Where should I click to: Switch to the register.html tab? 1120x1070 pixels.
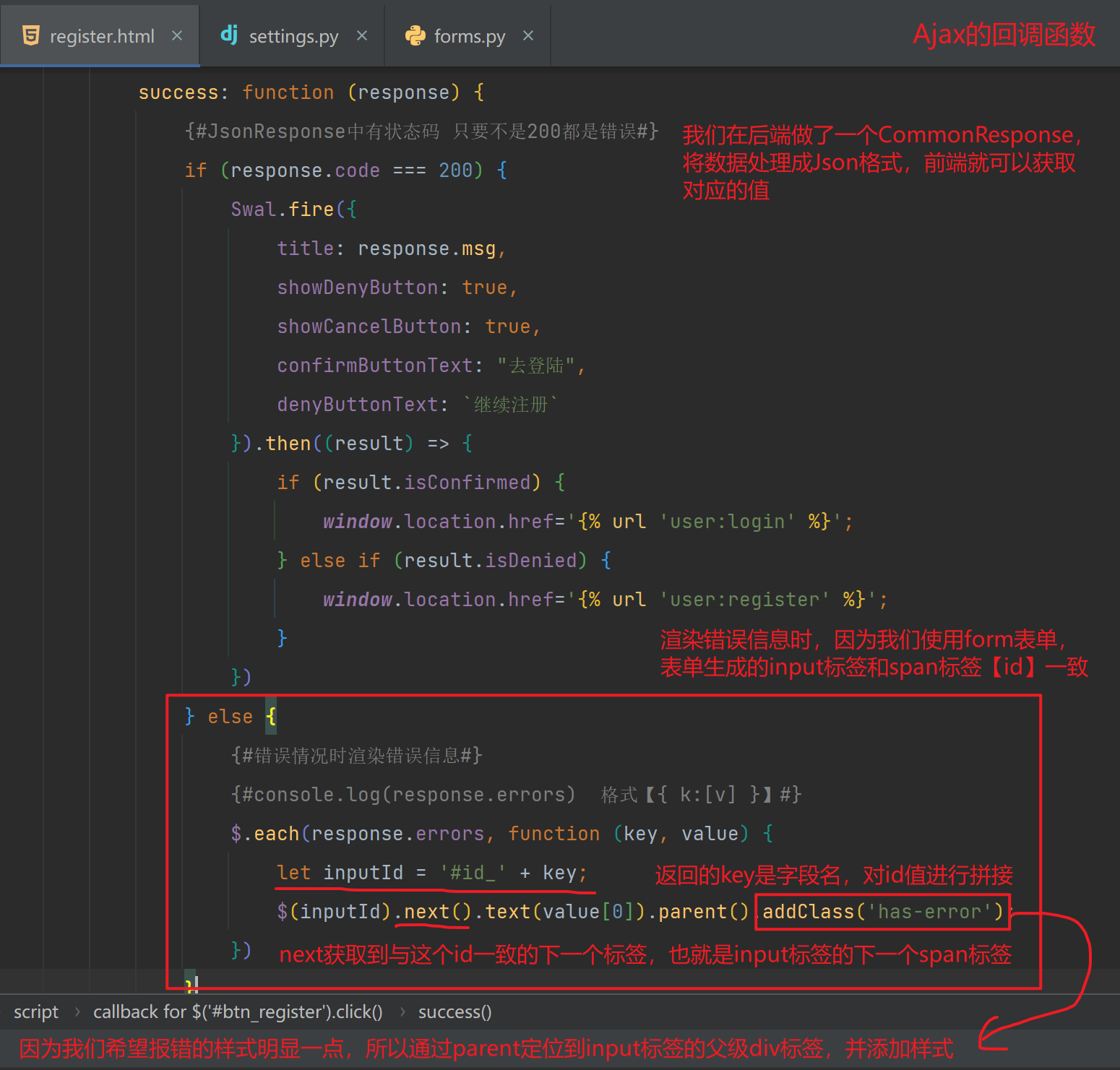[x=100, y=35]
